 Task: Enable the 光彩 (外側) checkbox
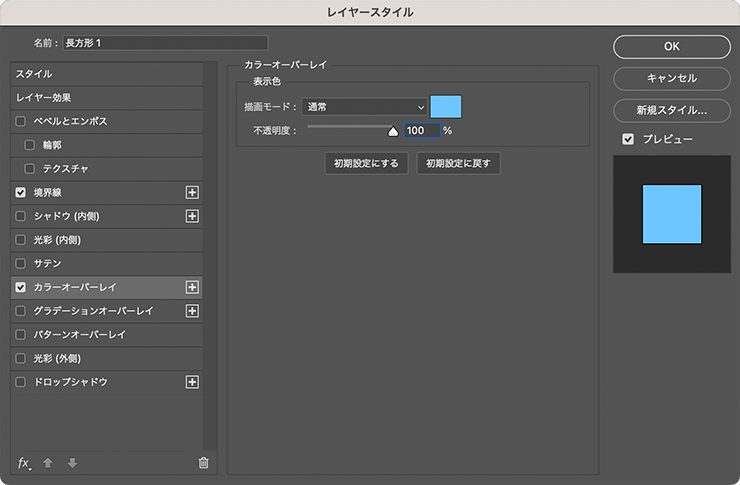tap(20, 358)
